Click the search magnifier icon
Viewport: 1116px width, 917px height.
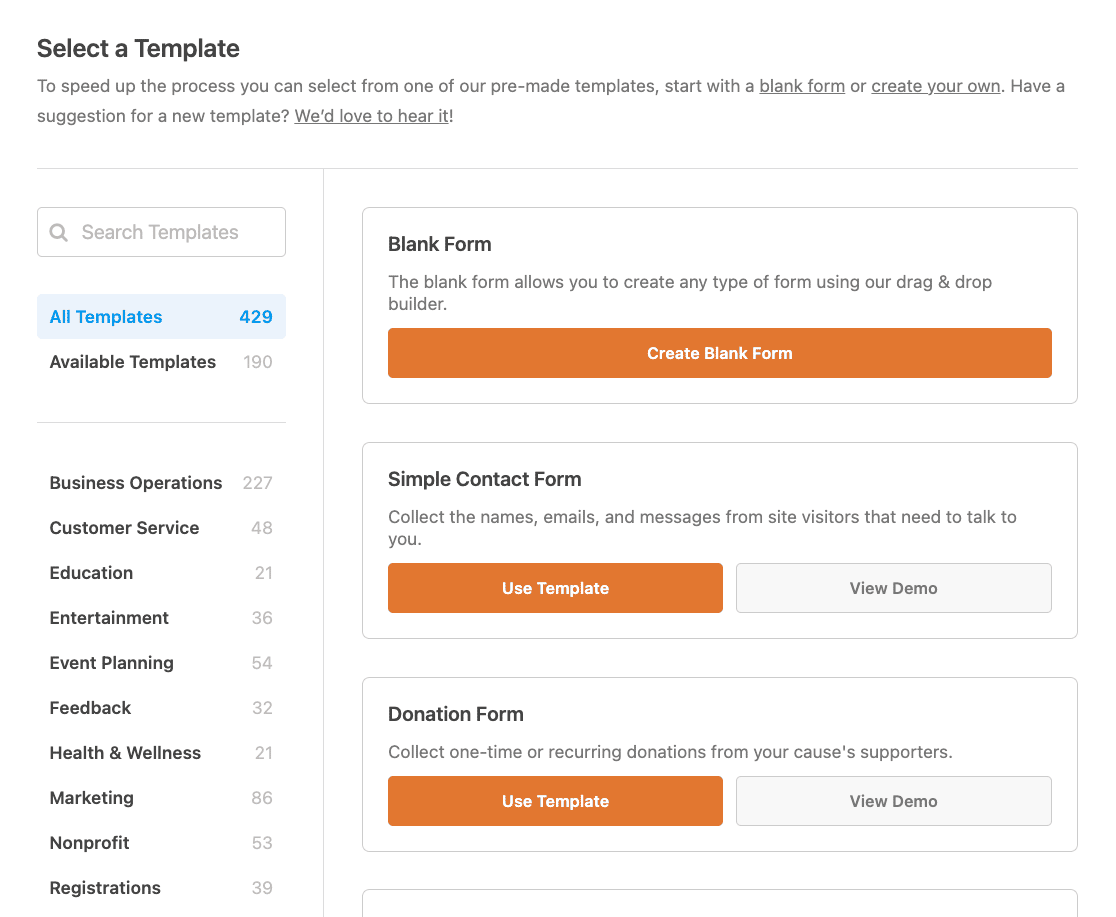tap(59, 233)
